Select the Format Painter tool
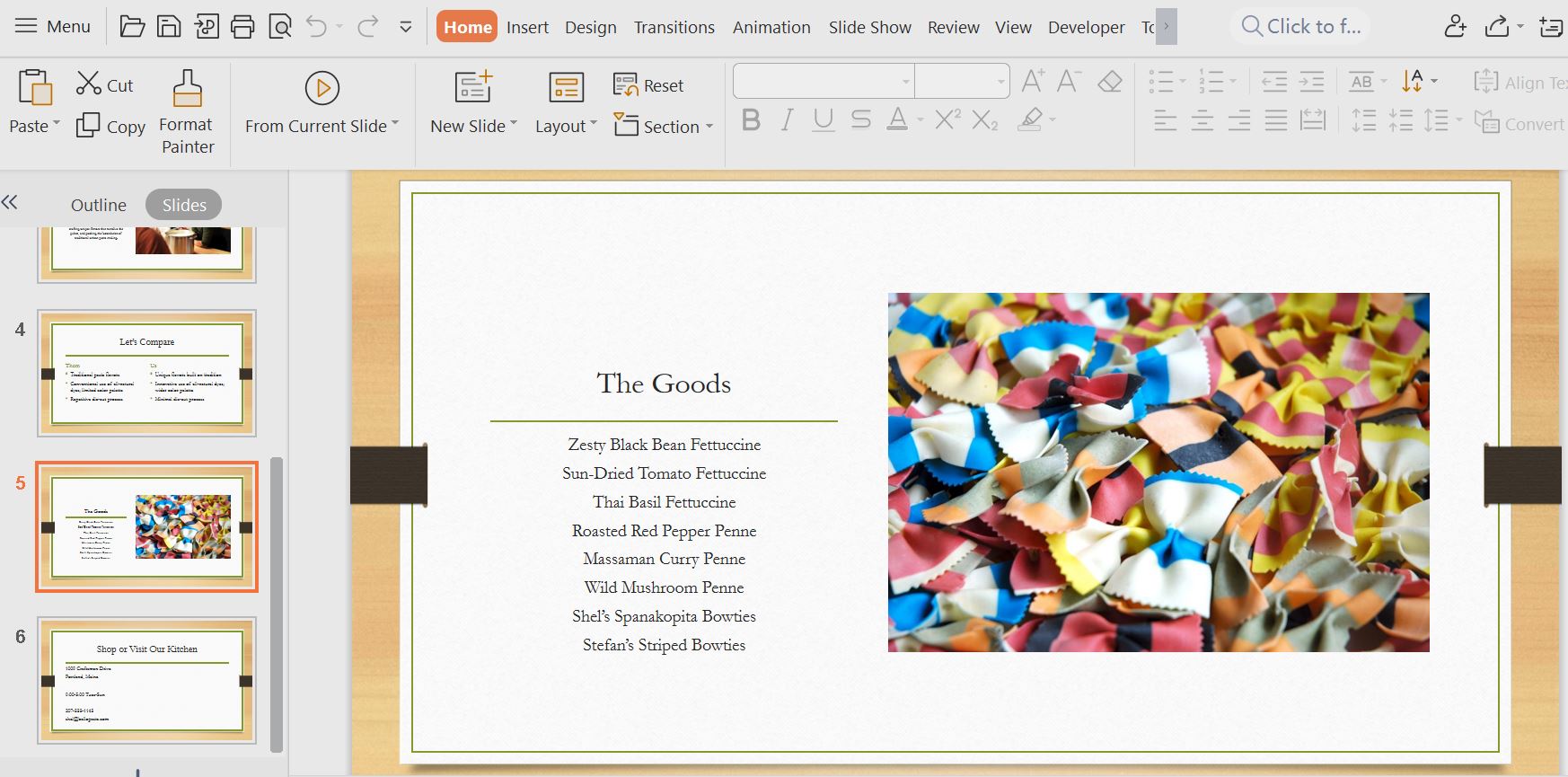Screen dimensions: 1568x777 [x=187, y=112]
